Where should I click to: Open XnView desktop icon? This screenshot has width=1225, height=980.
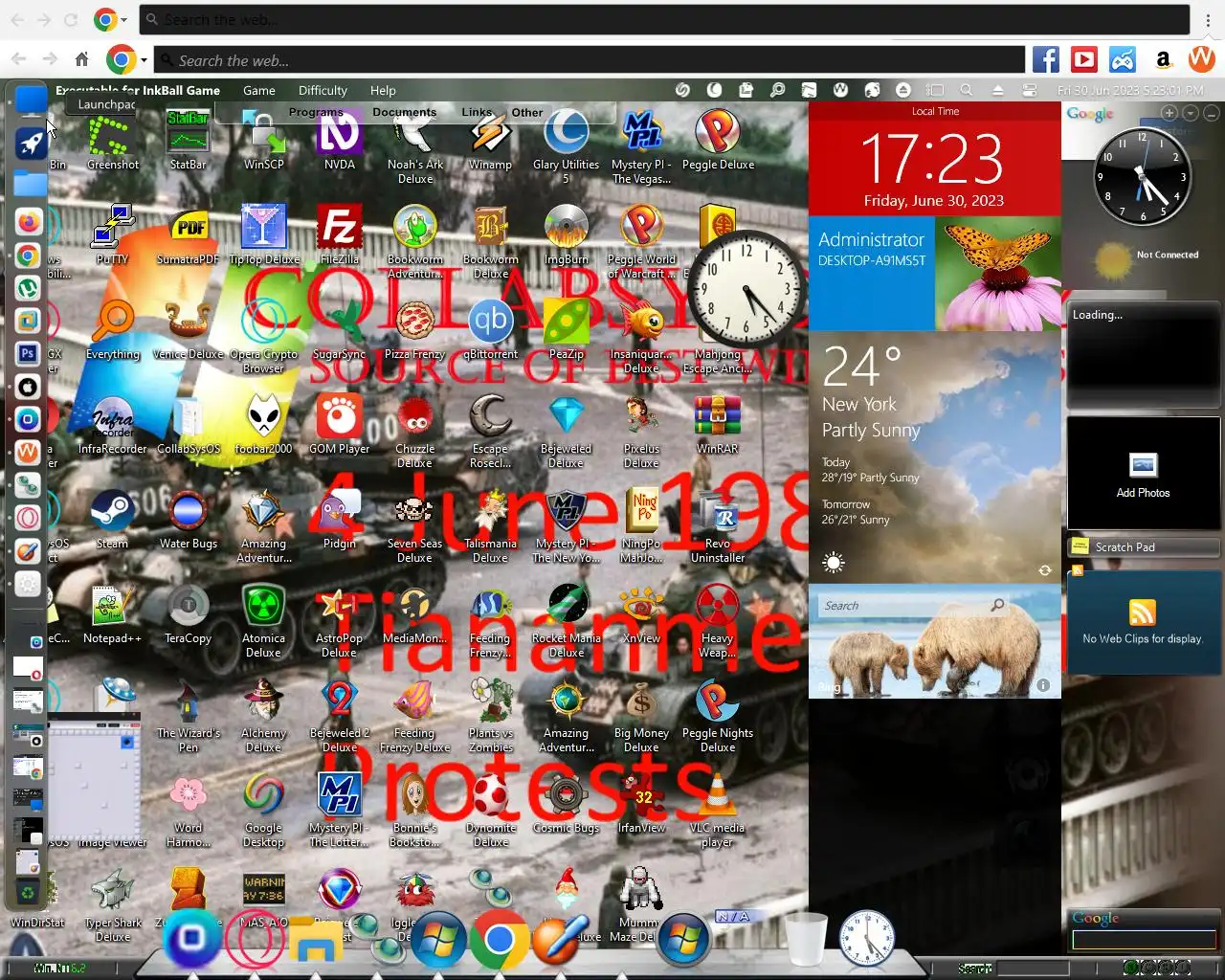(x=641, y=613)
